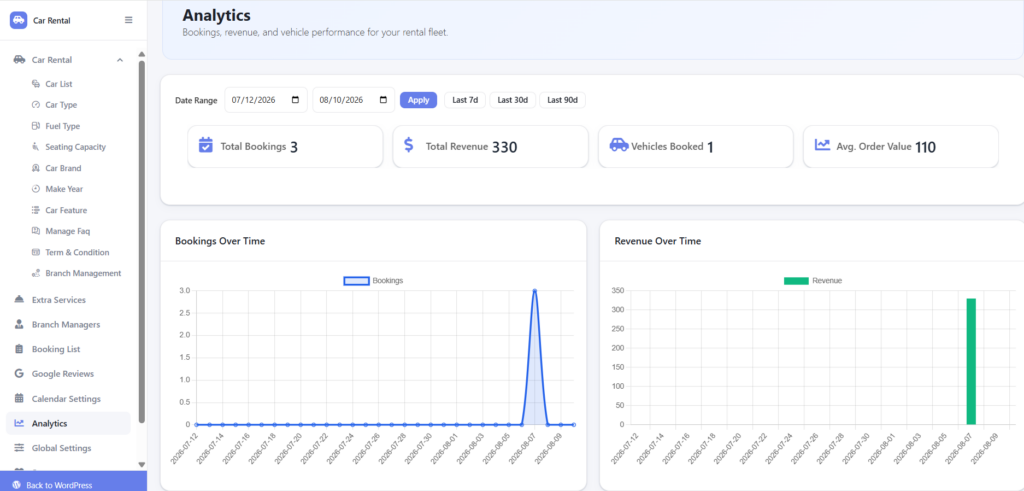Viewport: 1024px width, 491px height.
Task: Click the sidebar vertical scrollbar thumb
Action: pyautogui.click(x=142, y=242)
